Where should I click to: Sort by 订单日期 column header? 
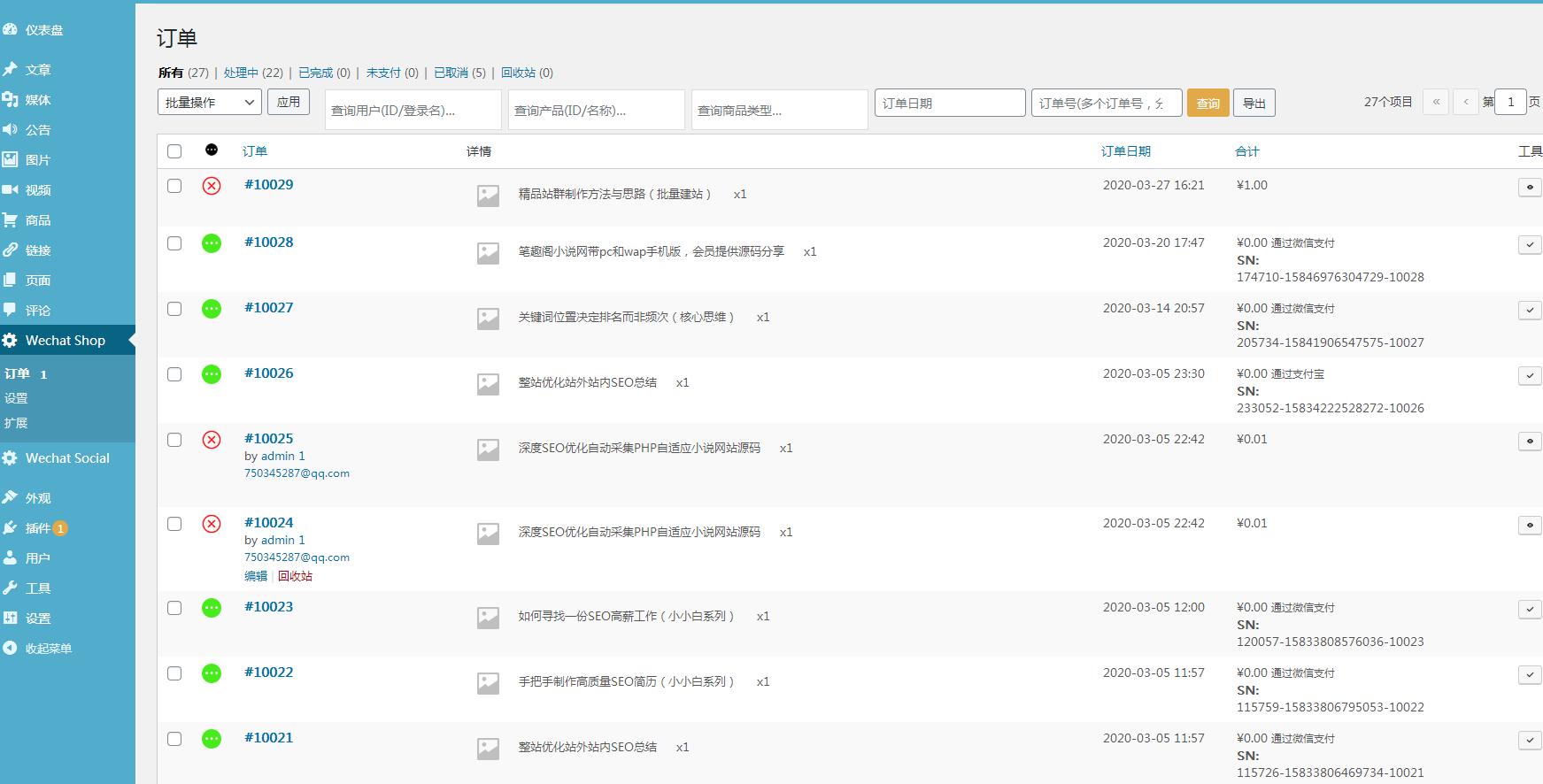click(1126, 151)
